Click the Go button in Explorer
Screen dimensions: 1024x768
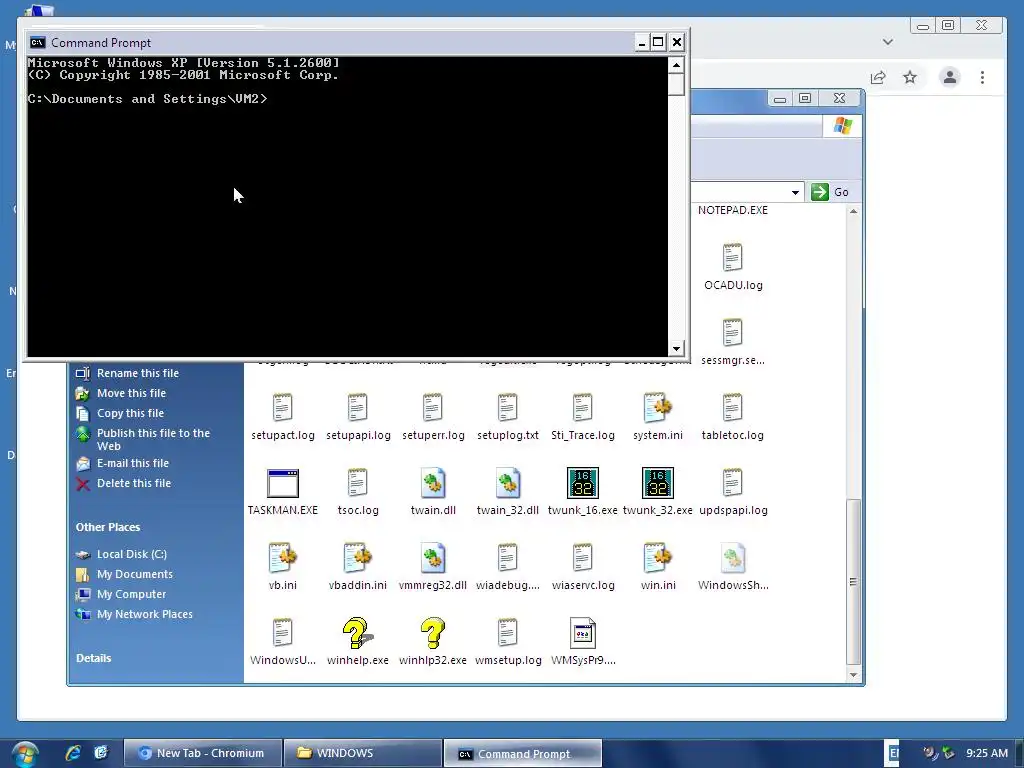click(830, 192)
